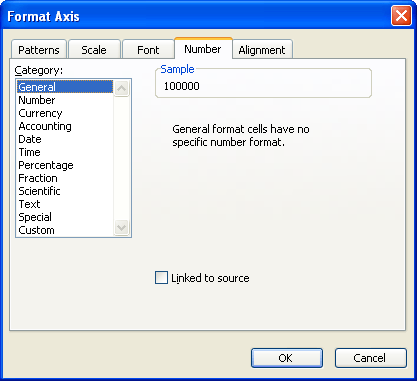This screenshot has height=381, width=417.
Task: Open the Alignment tab
Action: click(x=262, y=50)
